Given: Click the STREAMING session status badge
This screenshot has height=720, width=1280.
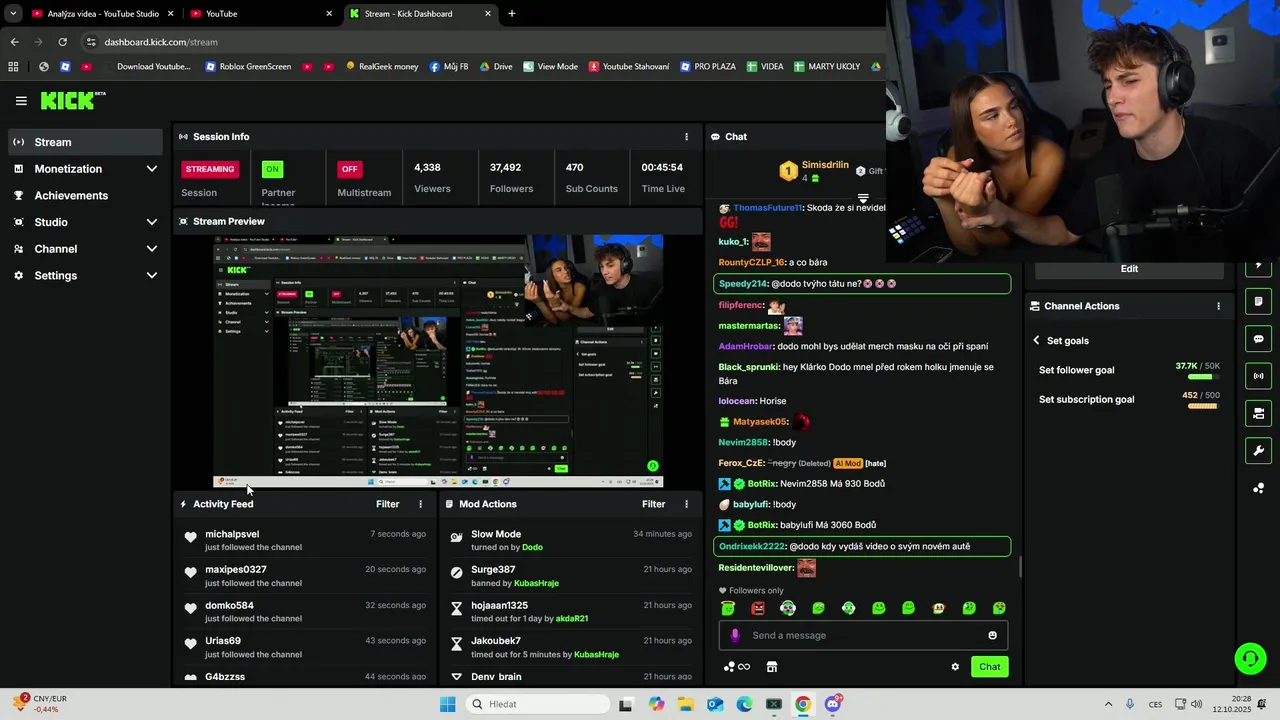Looking at the screenshot, I should (210, 169).
